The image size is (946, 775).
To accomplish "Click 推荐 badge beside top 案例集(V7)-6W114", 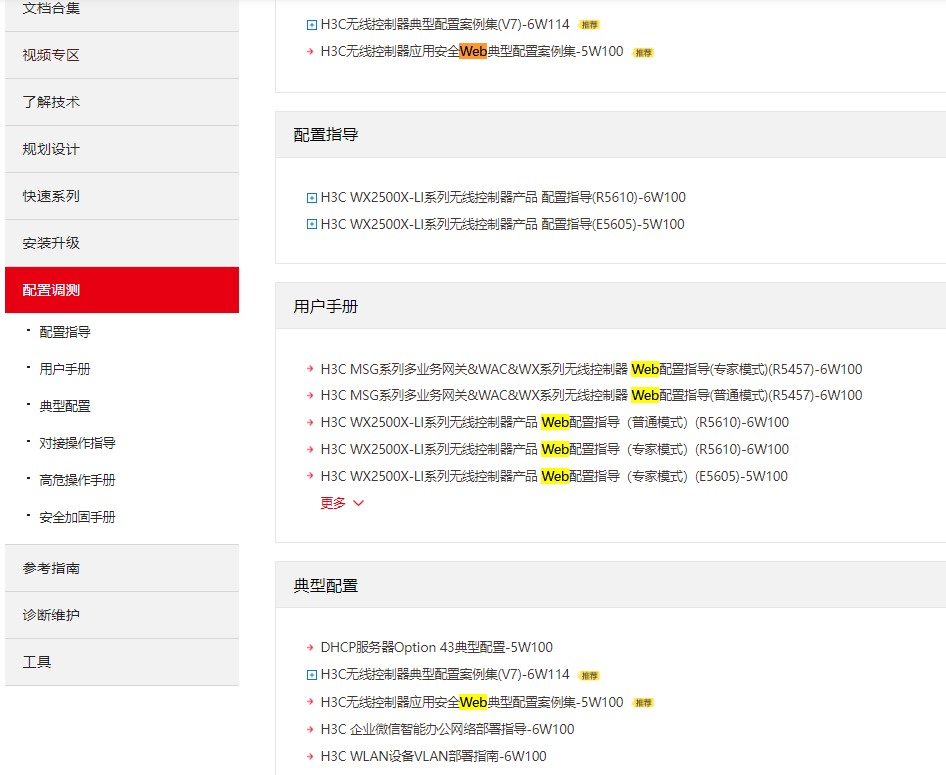I will tap(589, 25).
